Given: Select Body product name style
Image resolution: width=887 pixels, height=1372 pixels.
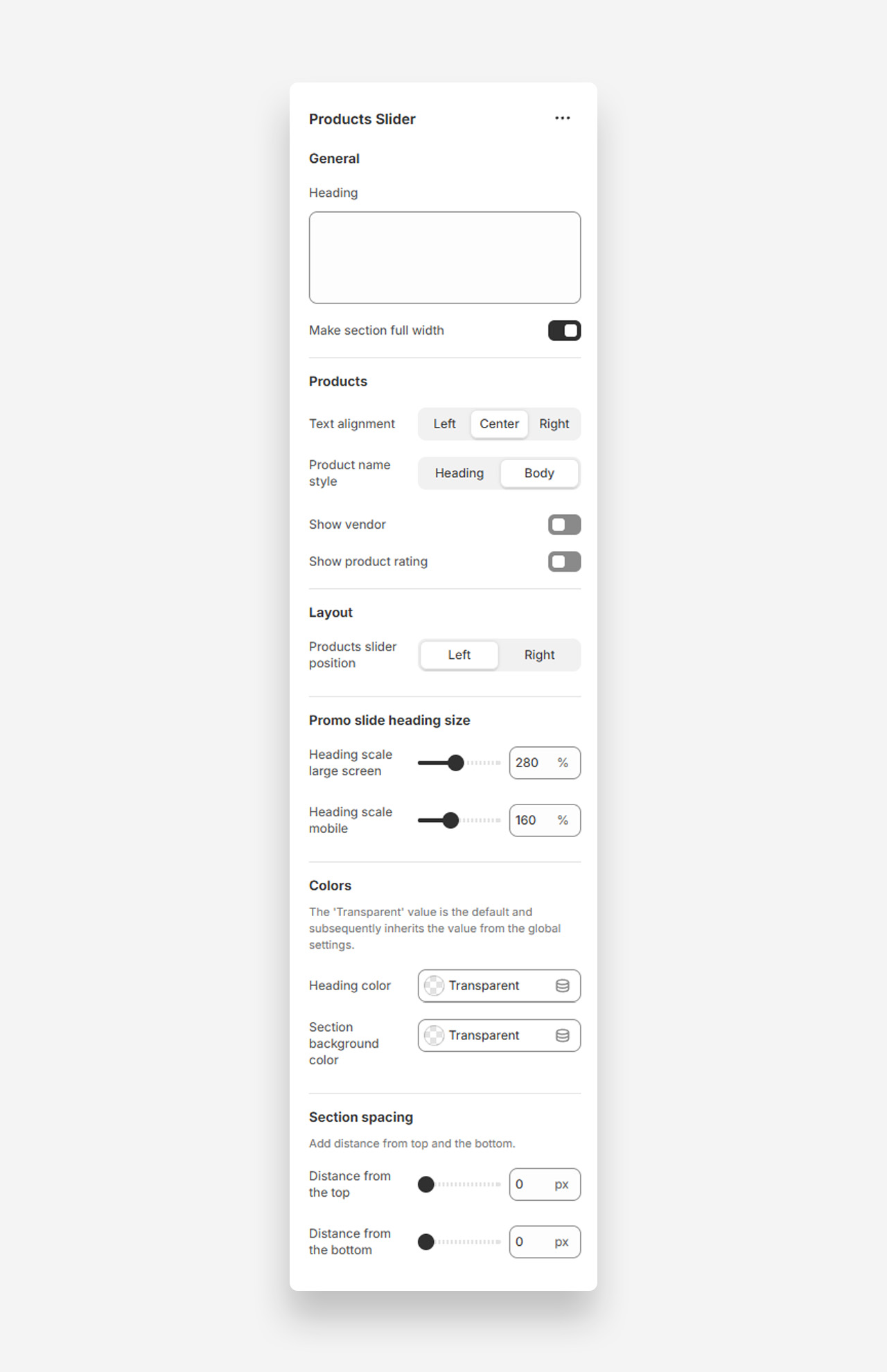Looking at the screenshot, I should point(539,473).
